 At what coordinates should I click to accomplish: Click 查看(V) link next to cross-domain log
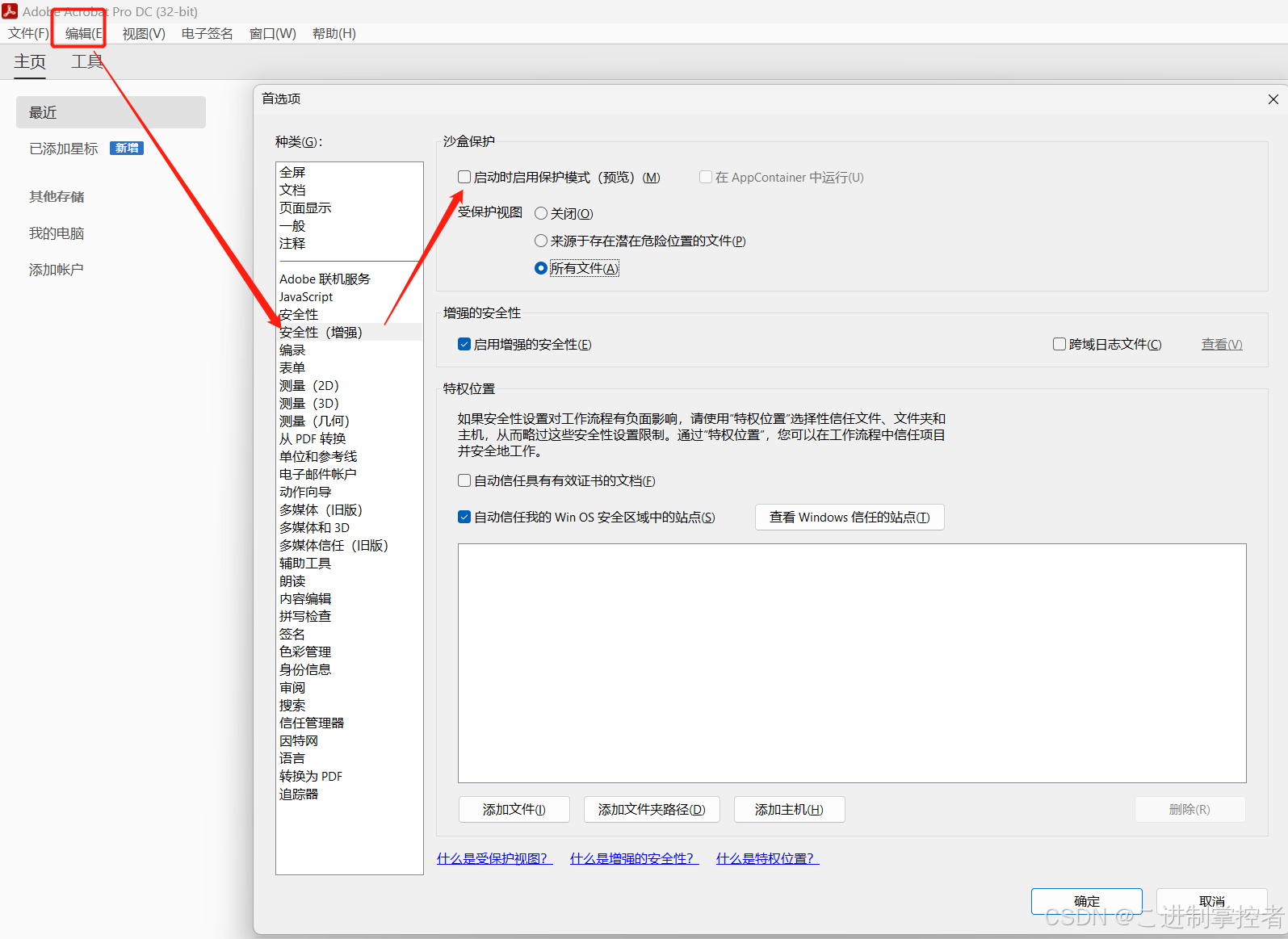[x=1222, y=344]
